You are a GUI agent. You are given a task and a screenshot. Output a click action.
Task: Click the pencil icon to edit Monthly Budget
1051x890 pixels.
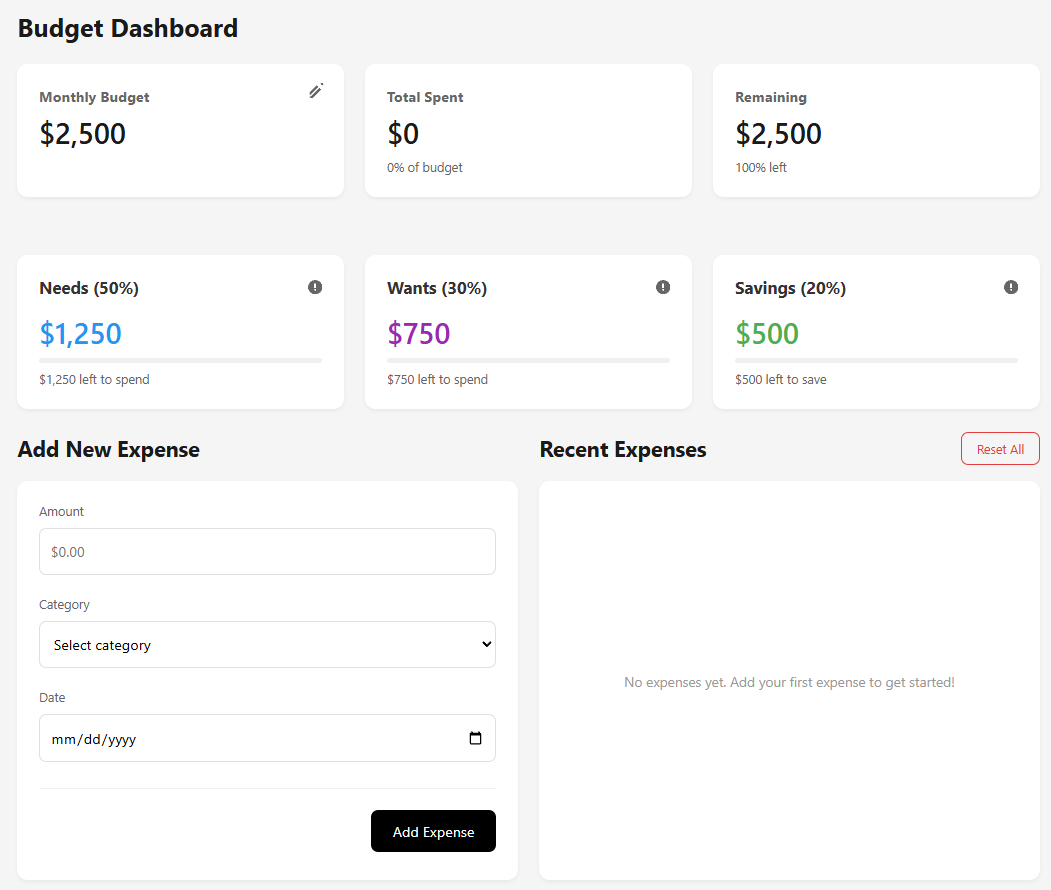coord(316,91)
